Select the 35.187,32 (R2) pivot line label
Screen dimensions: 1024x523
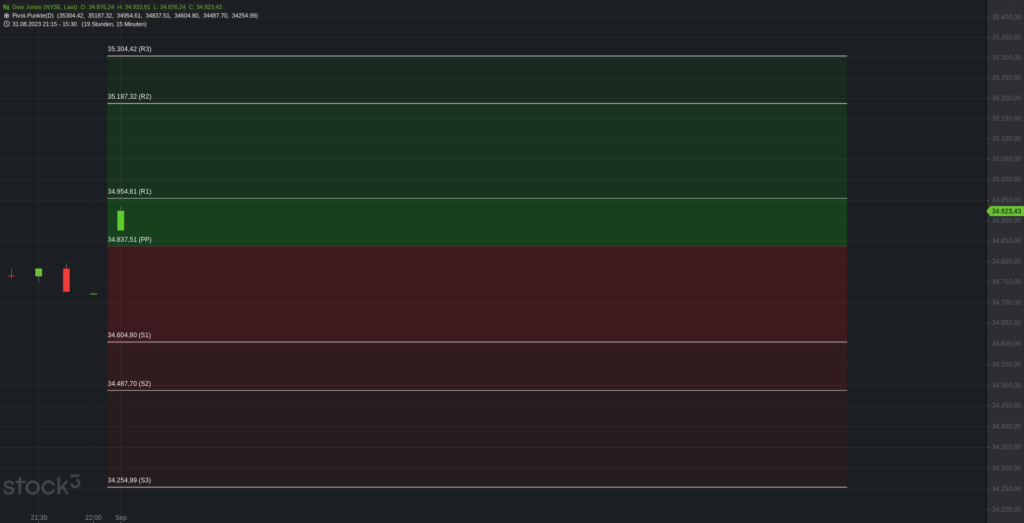[129, 97]
